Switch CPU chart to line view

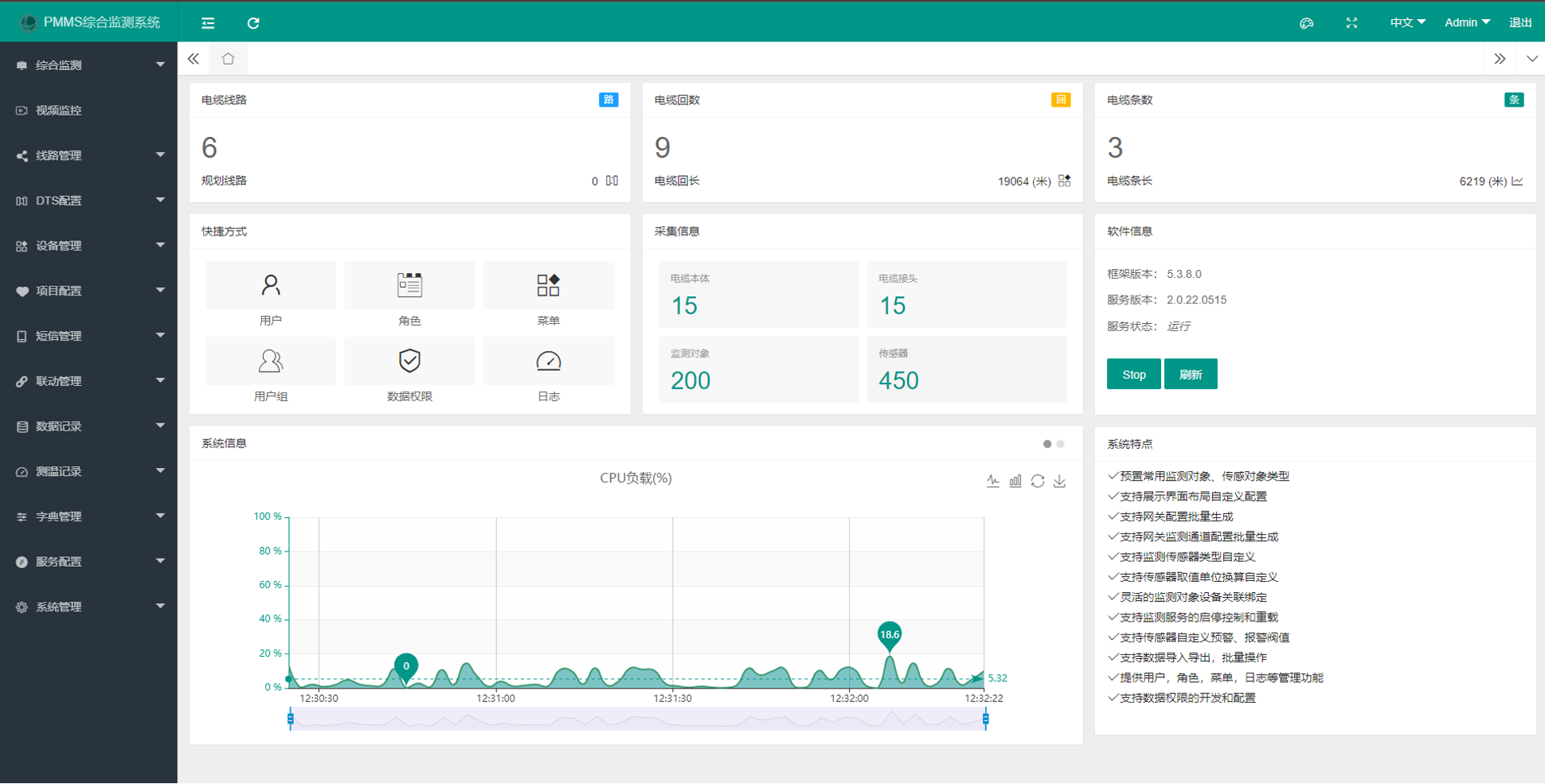point(993,481)
